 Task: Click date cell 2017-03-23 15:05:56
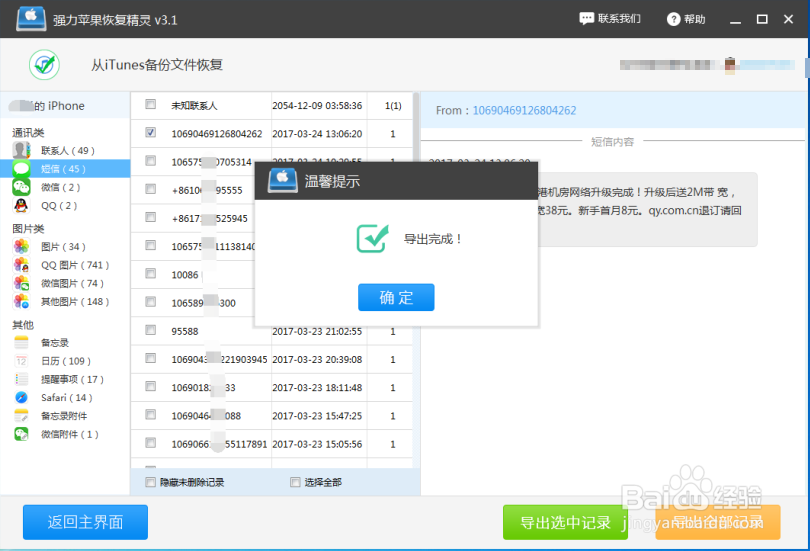(317, 444)
